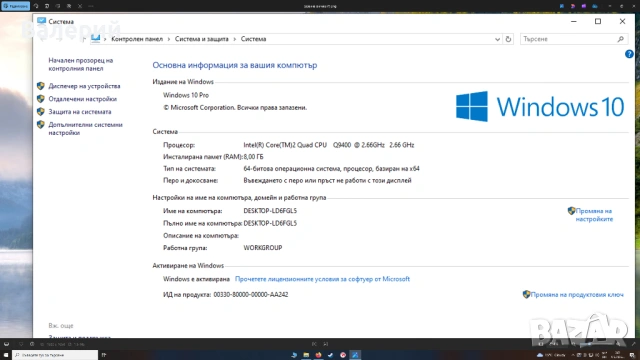The image size is (640, 360).
Task: Click shield icon next to Промяна на настройките
Action: coord(571,211)
